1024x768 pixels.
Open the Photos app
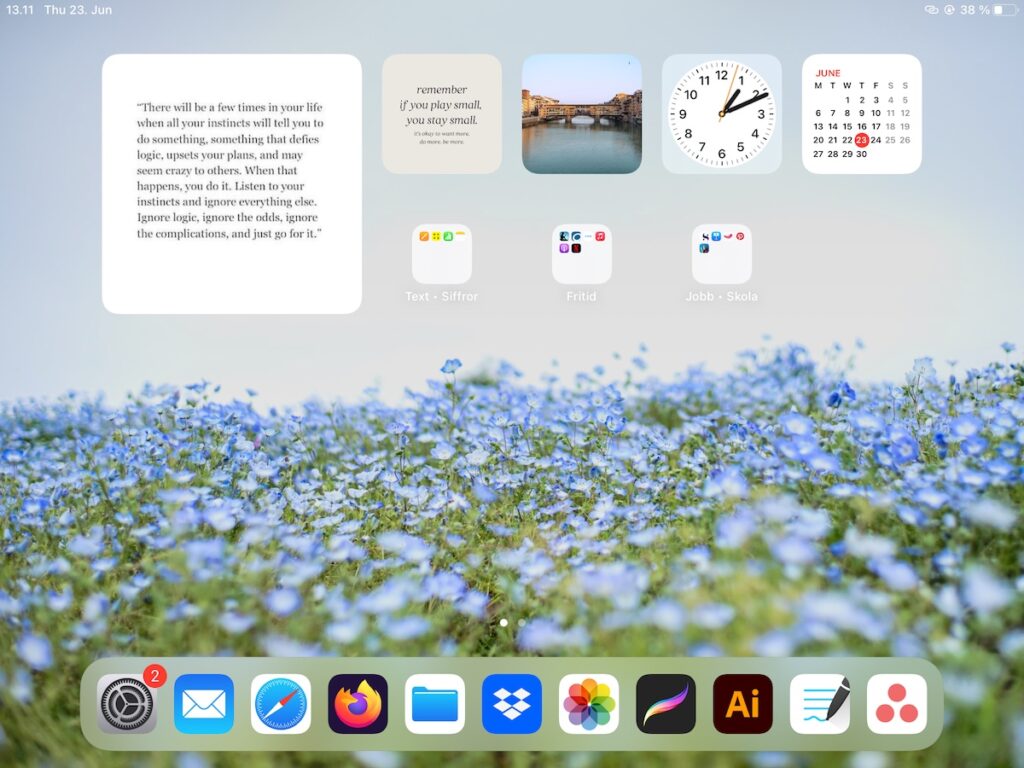[x=589, y=704]
